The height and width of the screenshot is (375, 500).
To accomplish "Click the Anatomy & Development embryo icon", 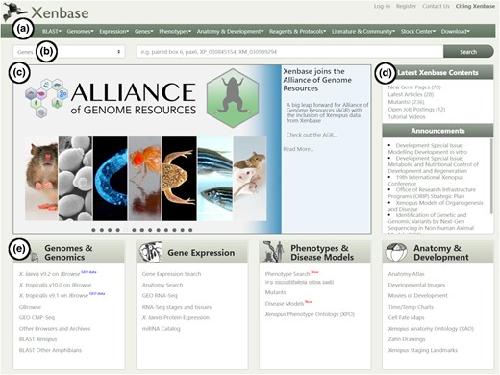I will click(x=396, y=252).
